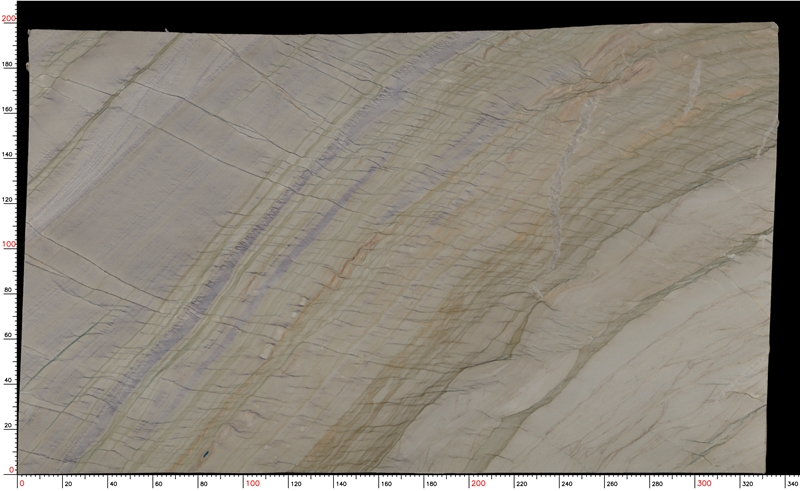Image resolution: width=800 pixels, height=491 pixels.
Task: Click the 180 label on horizontal ruler
Action: (431, 483)
